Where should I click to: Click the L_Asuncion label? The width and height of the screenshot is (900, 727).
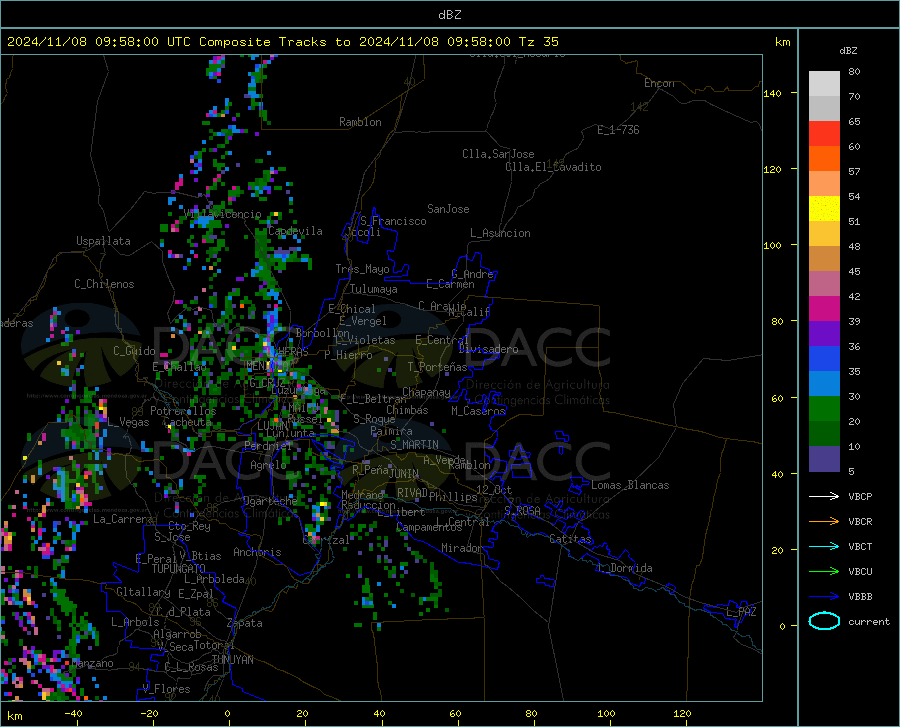pos(500,233)
